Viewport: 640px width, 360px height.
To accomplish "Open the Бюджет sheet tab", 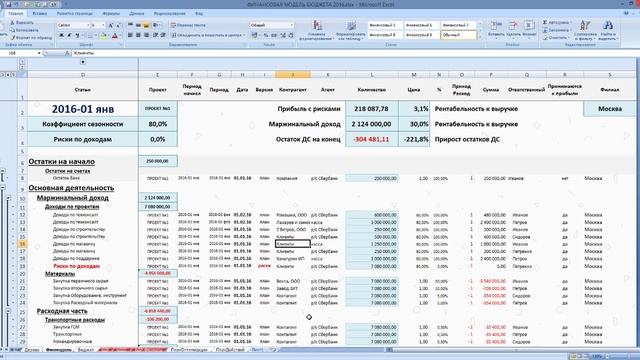I will click(85, 350).
